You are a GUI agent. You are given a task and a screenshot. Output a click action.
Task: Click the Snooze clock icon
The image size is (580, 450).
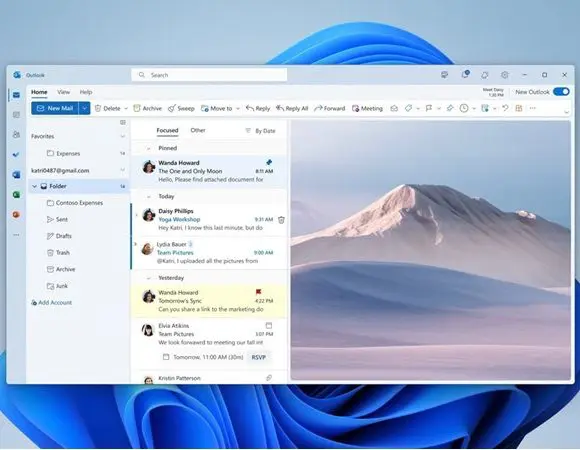464,108
